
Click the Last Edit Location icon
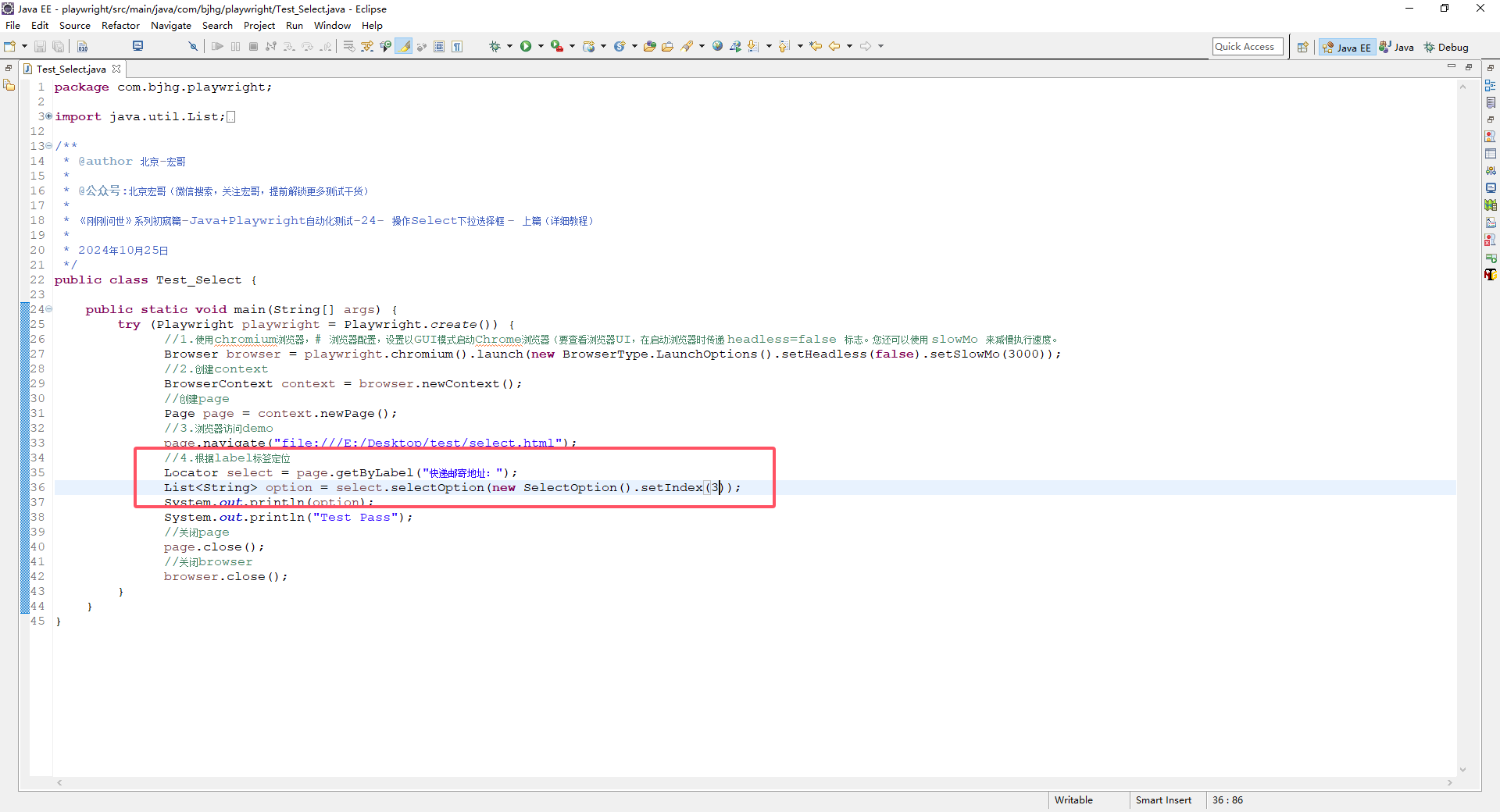pyautogui.click(x=816, y=47)
